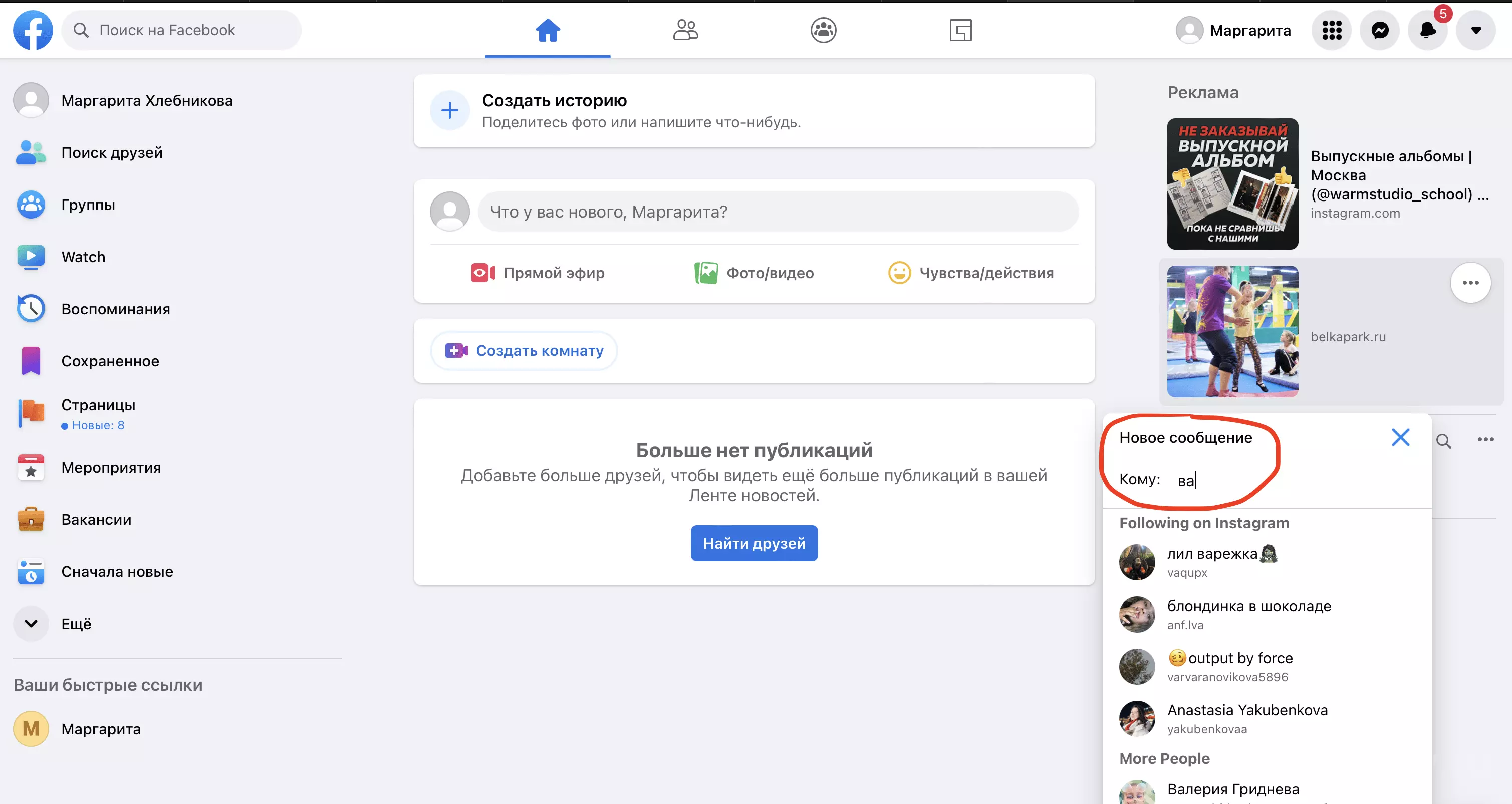This screenshot has height=804, width=1512.
Task: Select output by force contact
Action: [x=1267, y=667]
